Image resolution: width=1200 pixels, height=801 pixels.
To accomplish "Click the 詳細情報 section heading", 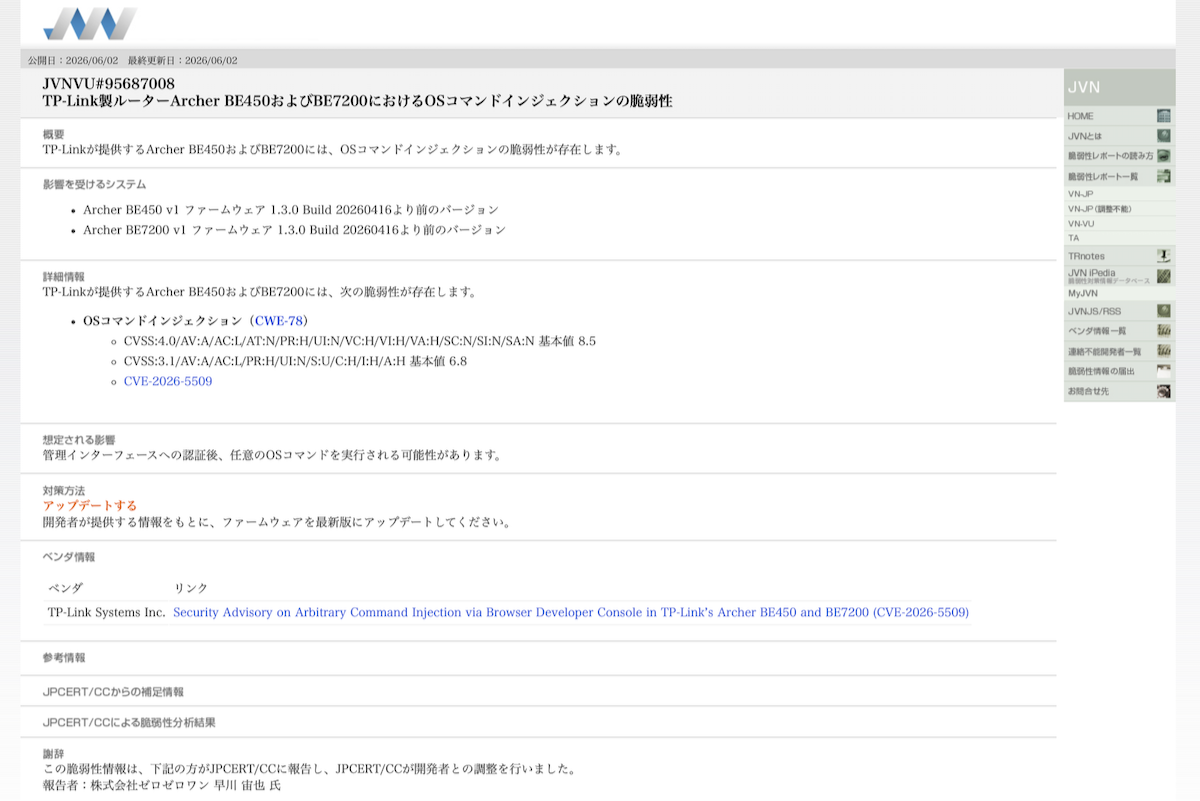I will click(x=64, y=276).
